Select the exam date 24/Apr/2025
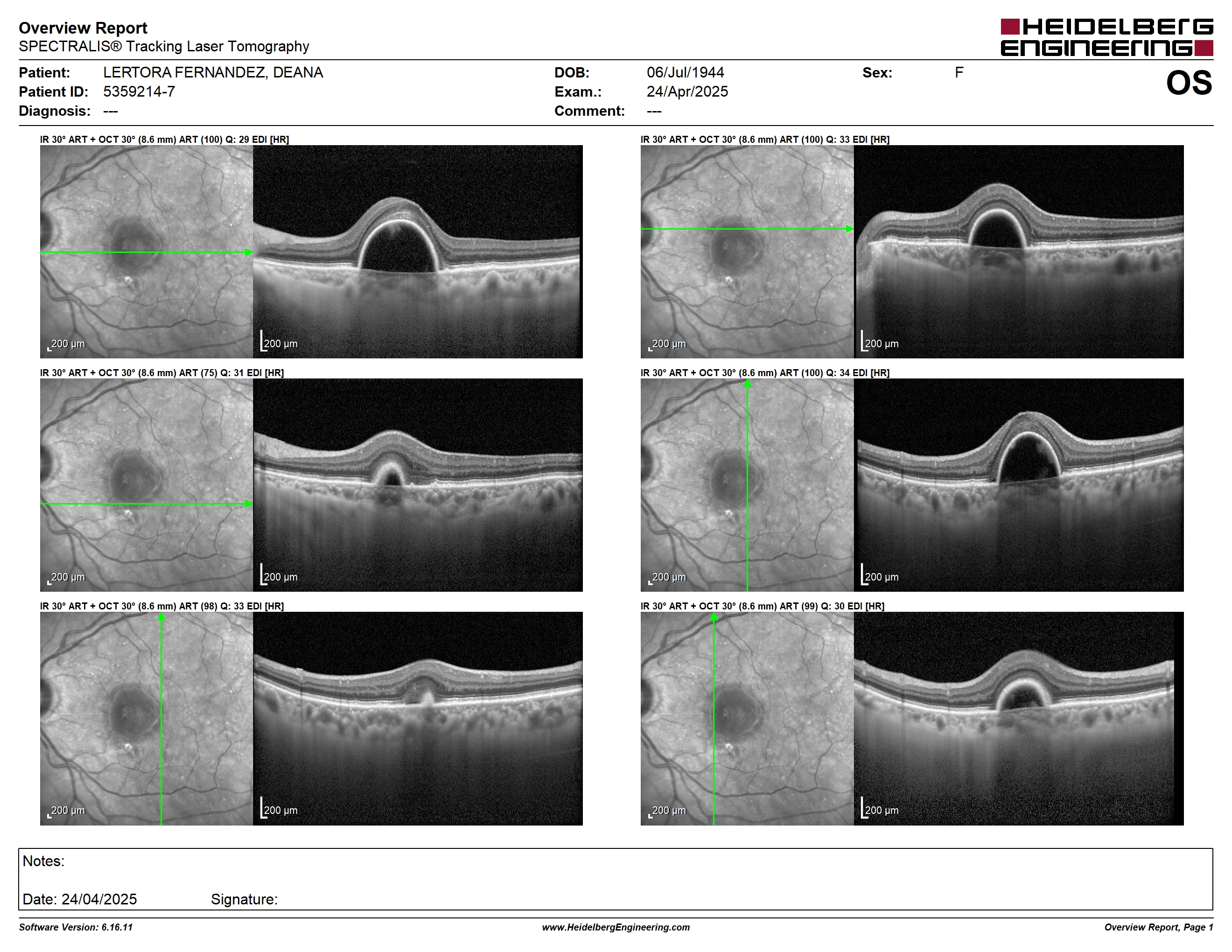 [x=687, y=91]
